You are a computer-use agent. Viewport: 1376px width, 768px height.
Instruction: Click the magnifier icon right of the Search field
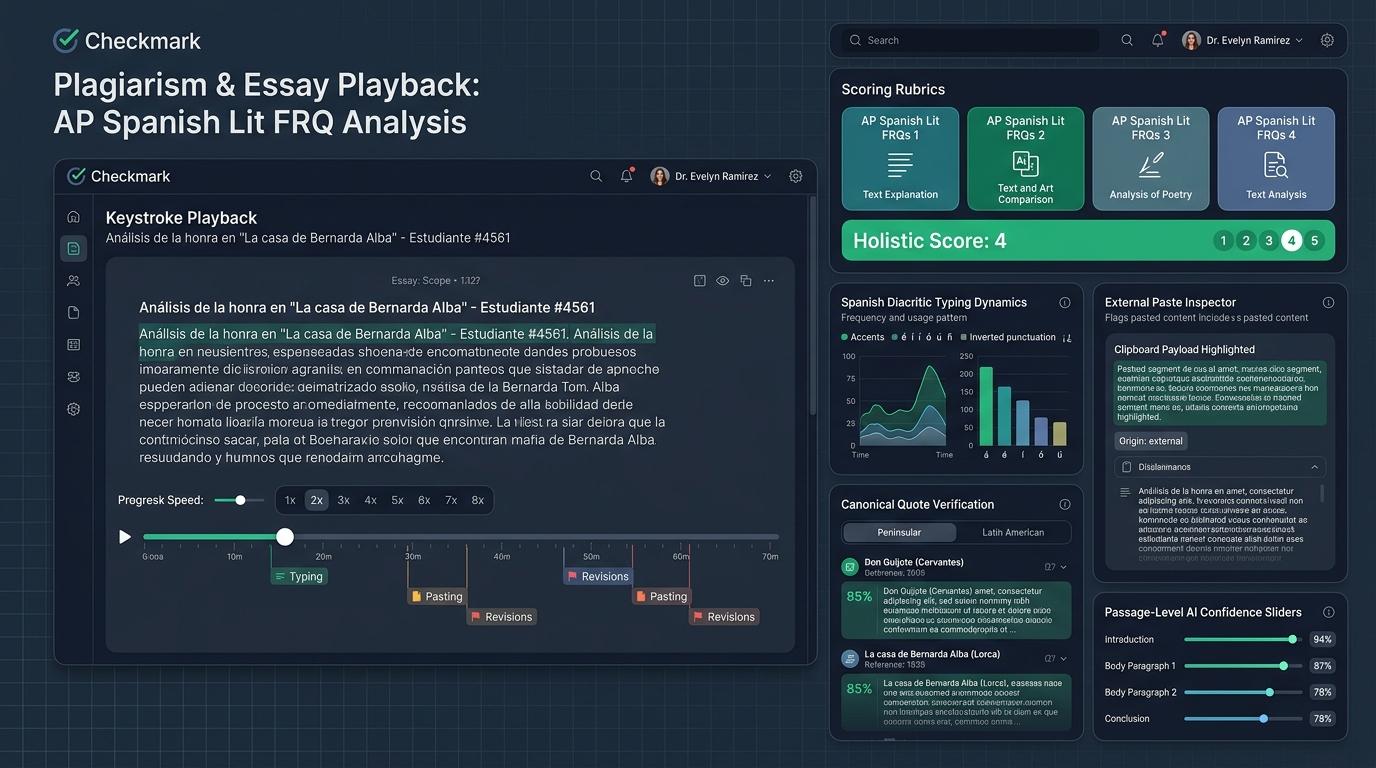click(x=1127, y=40)
